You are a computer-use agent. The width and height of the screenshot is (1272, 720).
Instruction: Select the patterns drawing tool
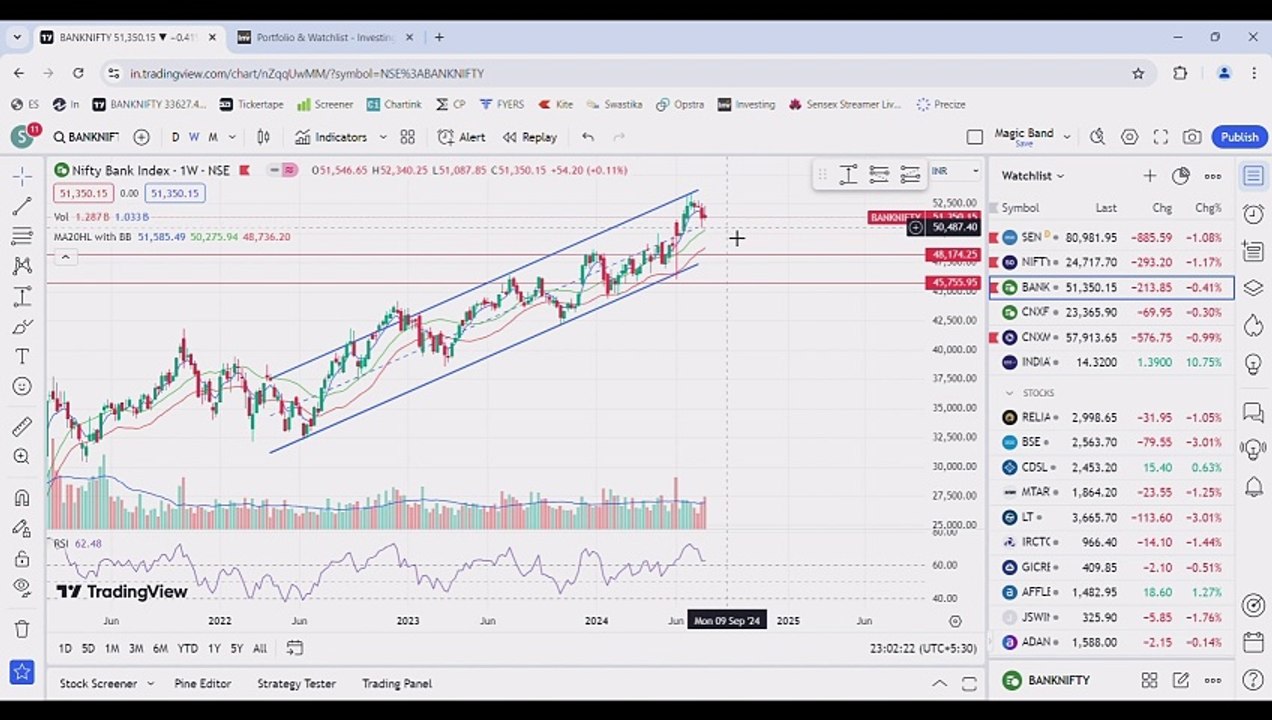(x=21, y=266)
